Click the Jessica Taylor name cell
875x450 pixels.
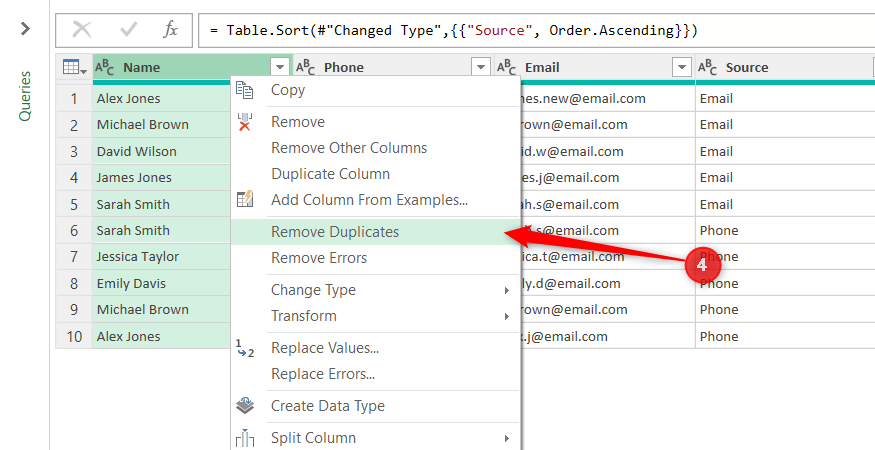pos(162,257)
